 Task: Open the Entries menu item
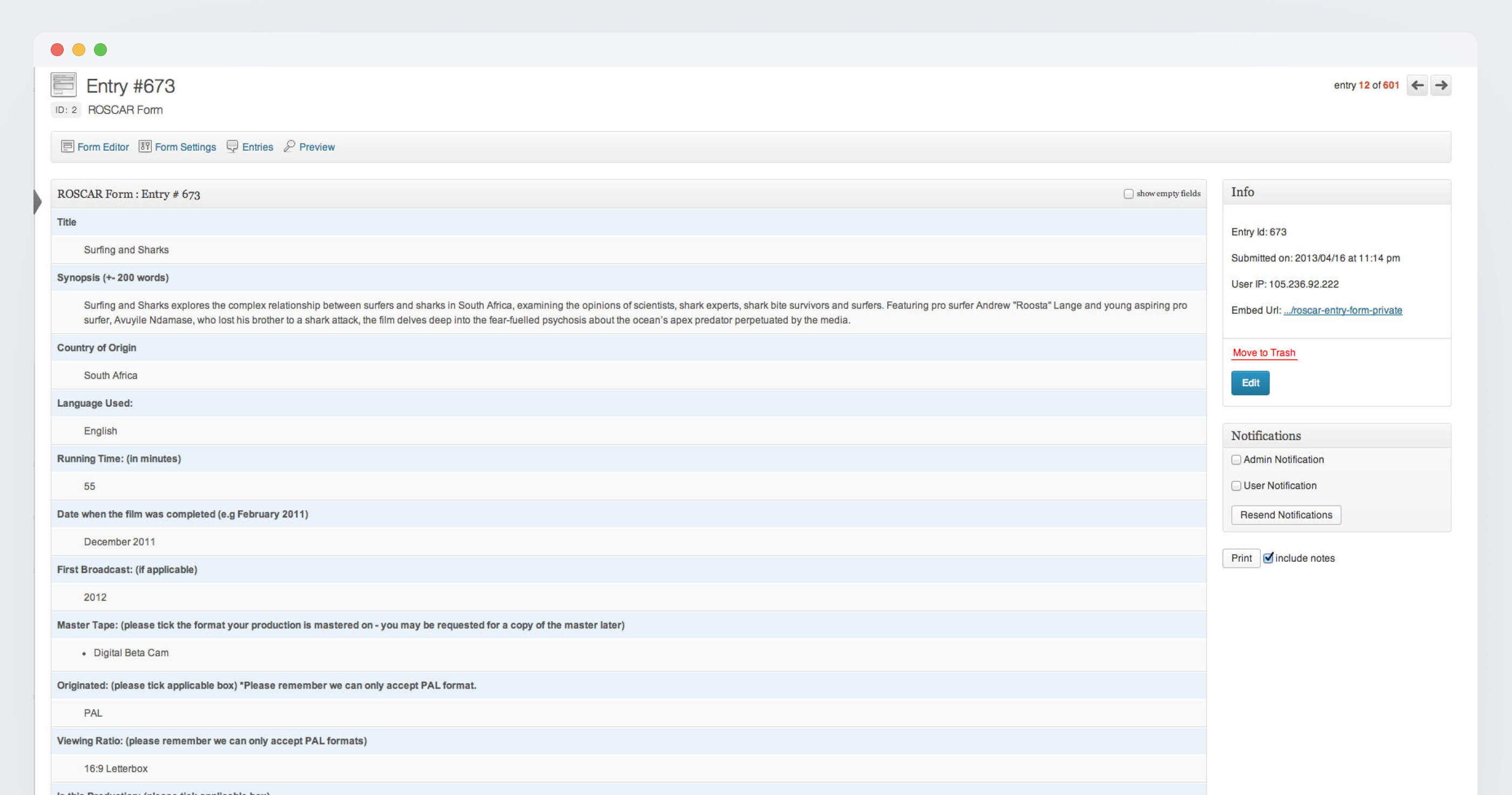coord(257,147)
